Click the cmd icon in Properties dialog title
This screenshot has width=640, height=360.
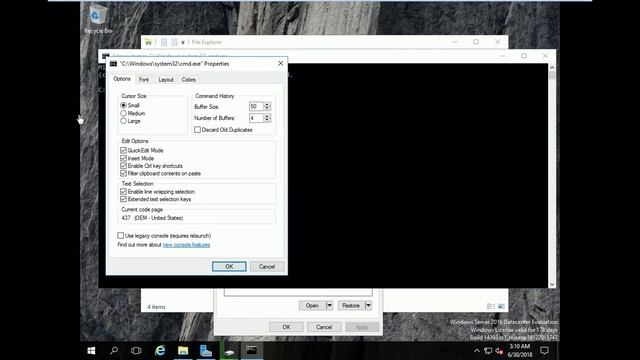[x=113, y=64]
